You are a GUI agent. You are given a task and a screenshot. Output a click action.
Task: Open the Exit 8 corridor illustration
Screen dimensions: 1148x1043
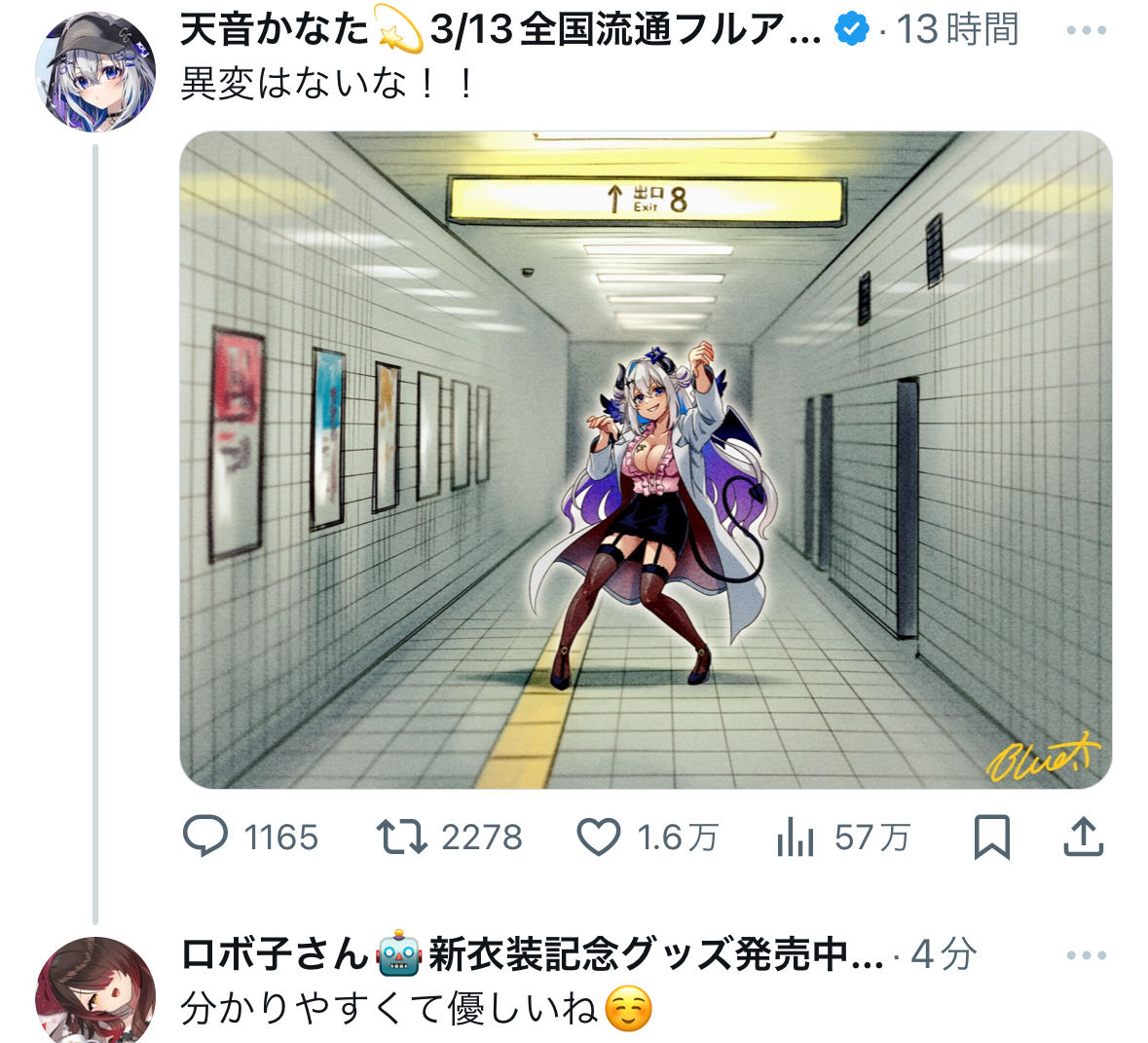click(x=646, y=460)
